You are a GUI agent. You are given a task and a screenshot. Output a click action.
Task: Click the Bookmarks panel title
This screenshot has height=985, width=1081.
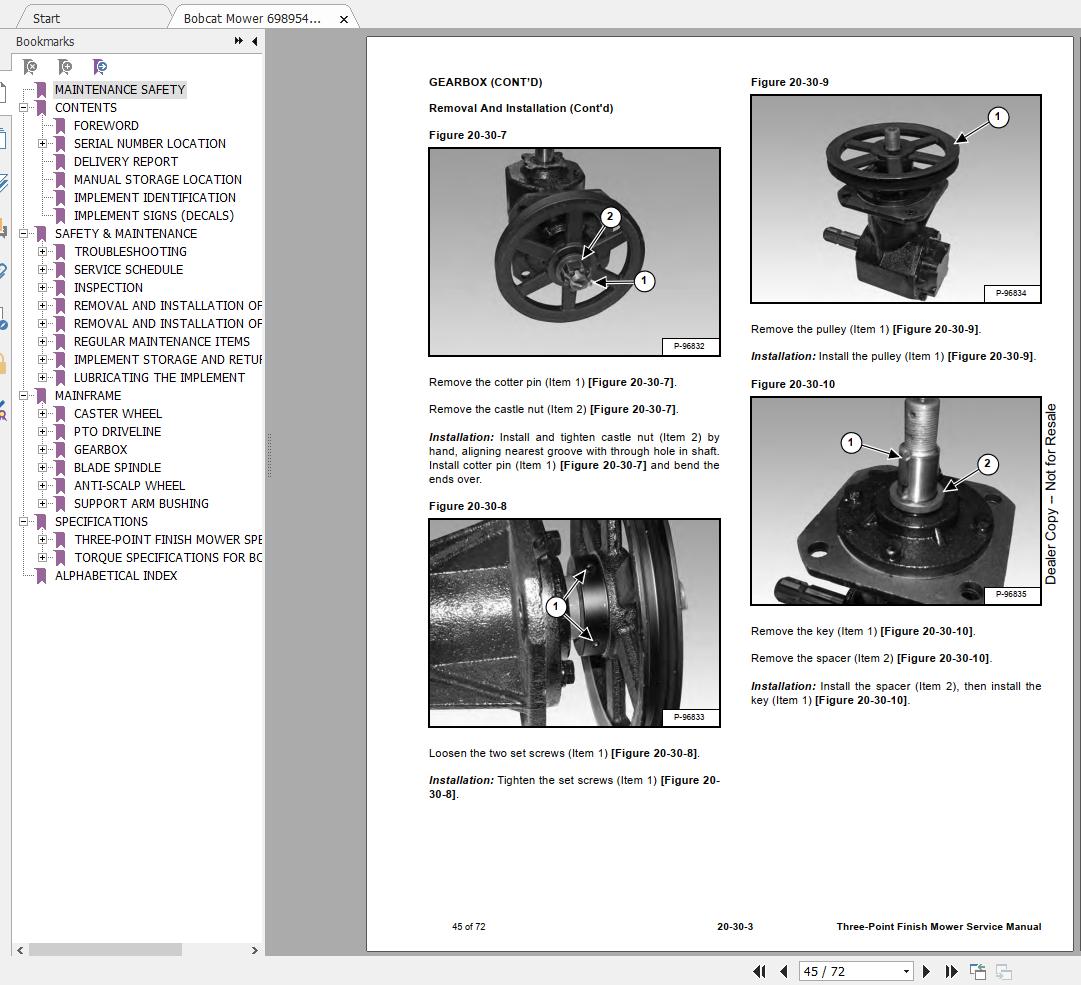coord(45,41)
